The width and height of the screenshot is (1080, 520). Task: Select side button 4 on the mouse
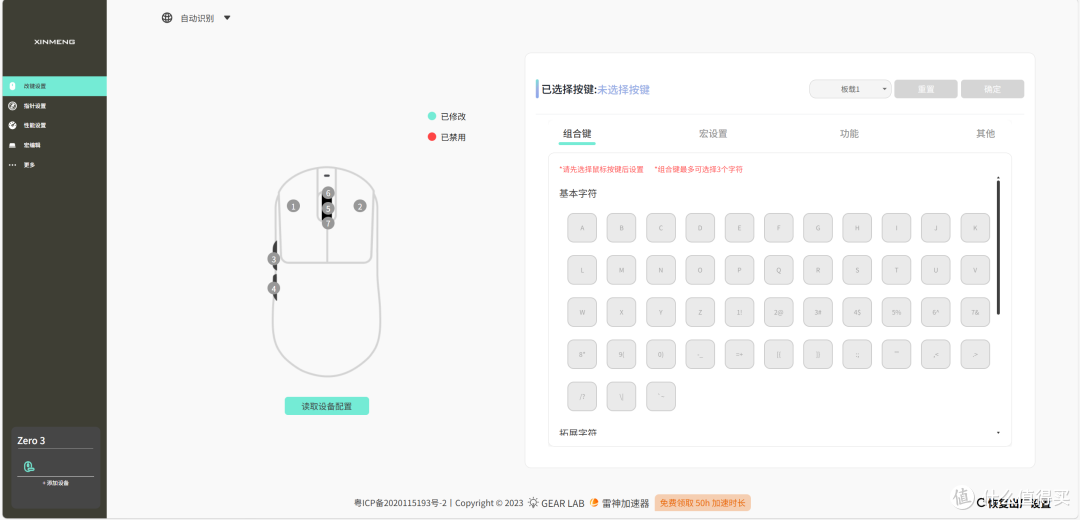pyautogui.click(x=274, y=289)
